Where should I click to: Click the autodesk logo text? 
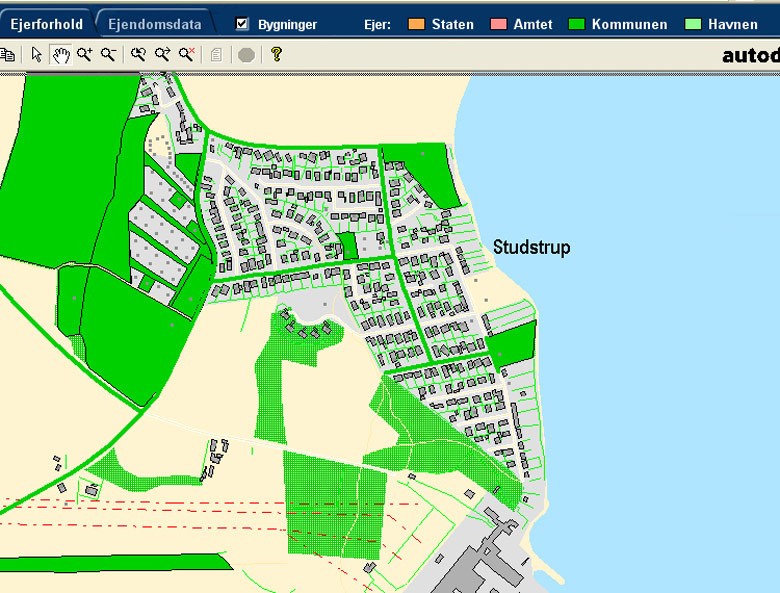[751, 55]
